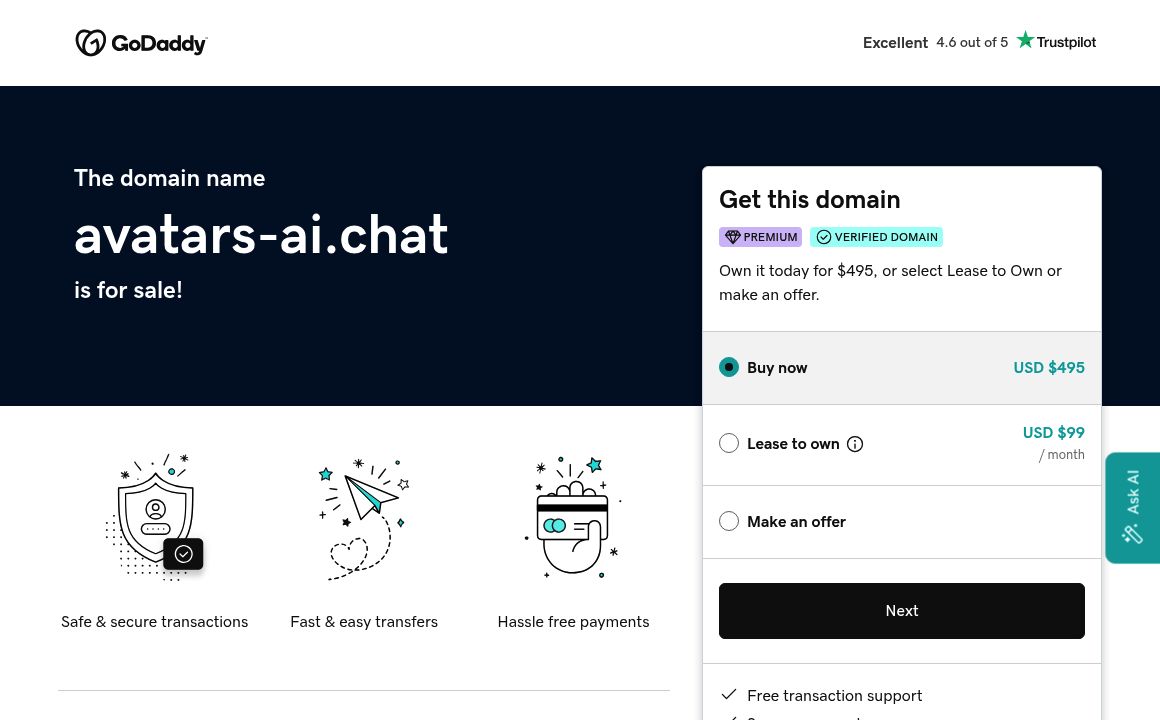The width and height of the screenshot is (1160, 720).
Task: Select the Buy now option
Action: pos(729,367)
